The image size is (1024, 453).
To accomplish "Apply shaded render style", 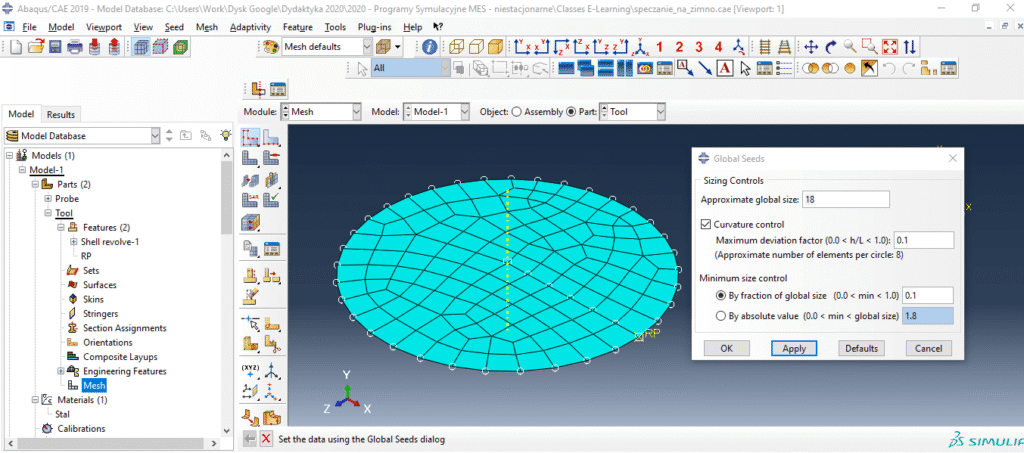I will click(x=496, y=47).
